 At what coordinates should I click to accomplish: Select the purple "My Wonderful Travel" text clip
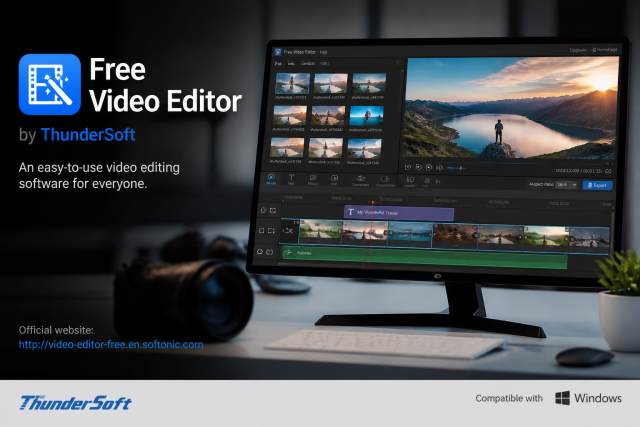pyautogui.click(x=399, y=213)
